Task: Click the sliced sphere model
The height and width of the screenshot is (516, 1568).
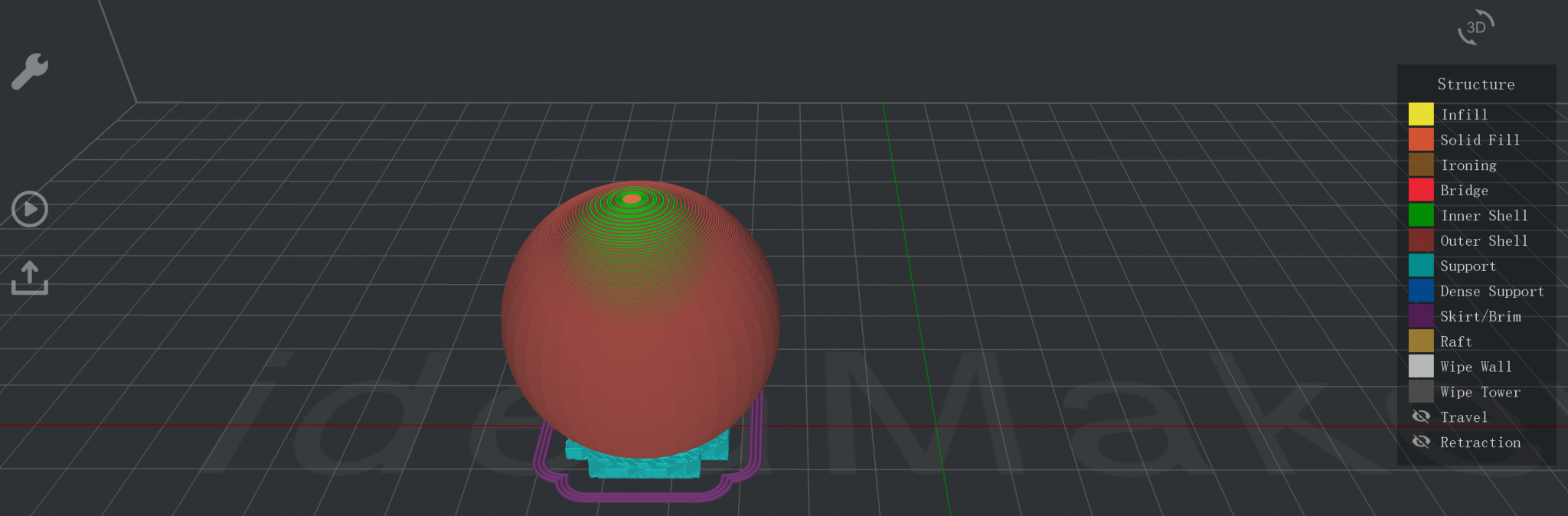Action: pos(640,322)
